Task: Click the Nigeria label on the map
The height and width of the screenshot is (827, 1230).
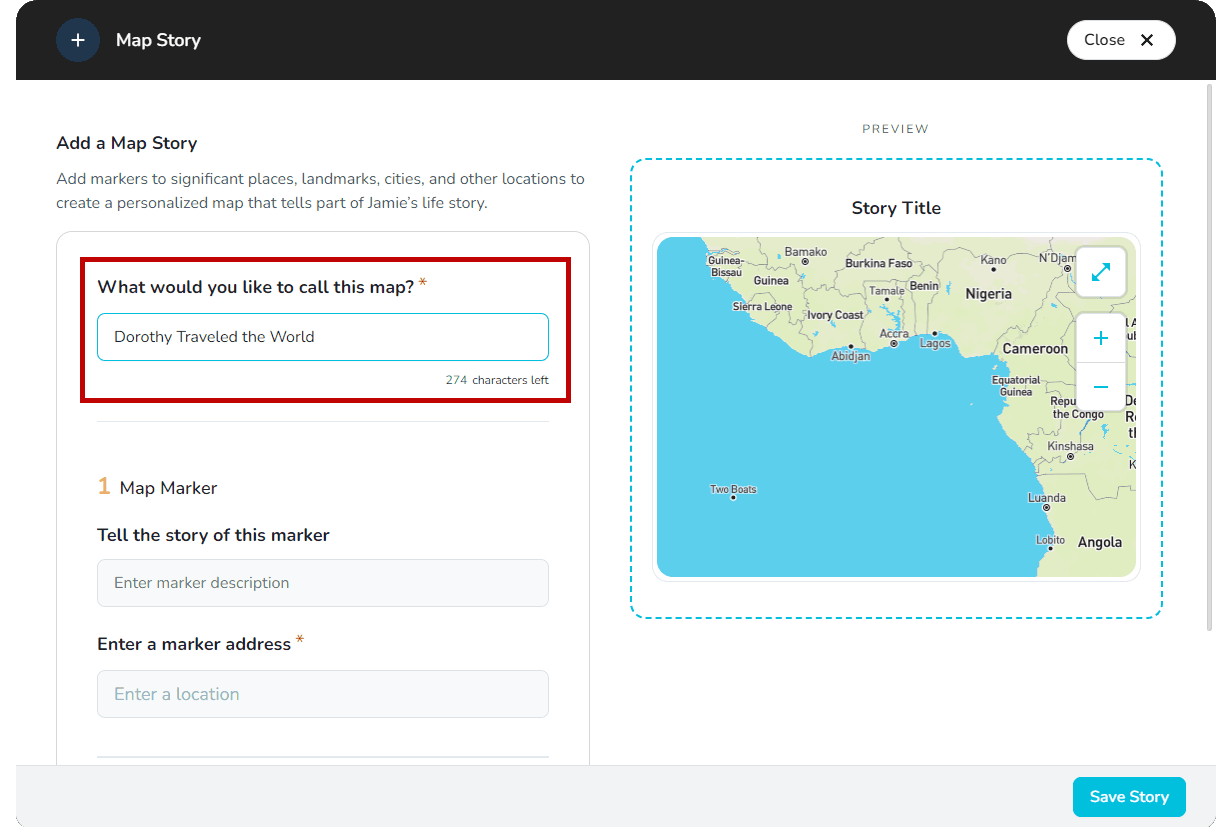Action: pos(988,294)
